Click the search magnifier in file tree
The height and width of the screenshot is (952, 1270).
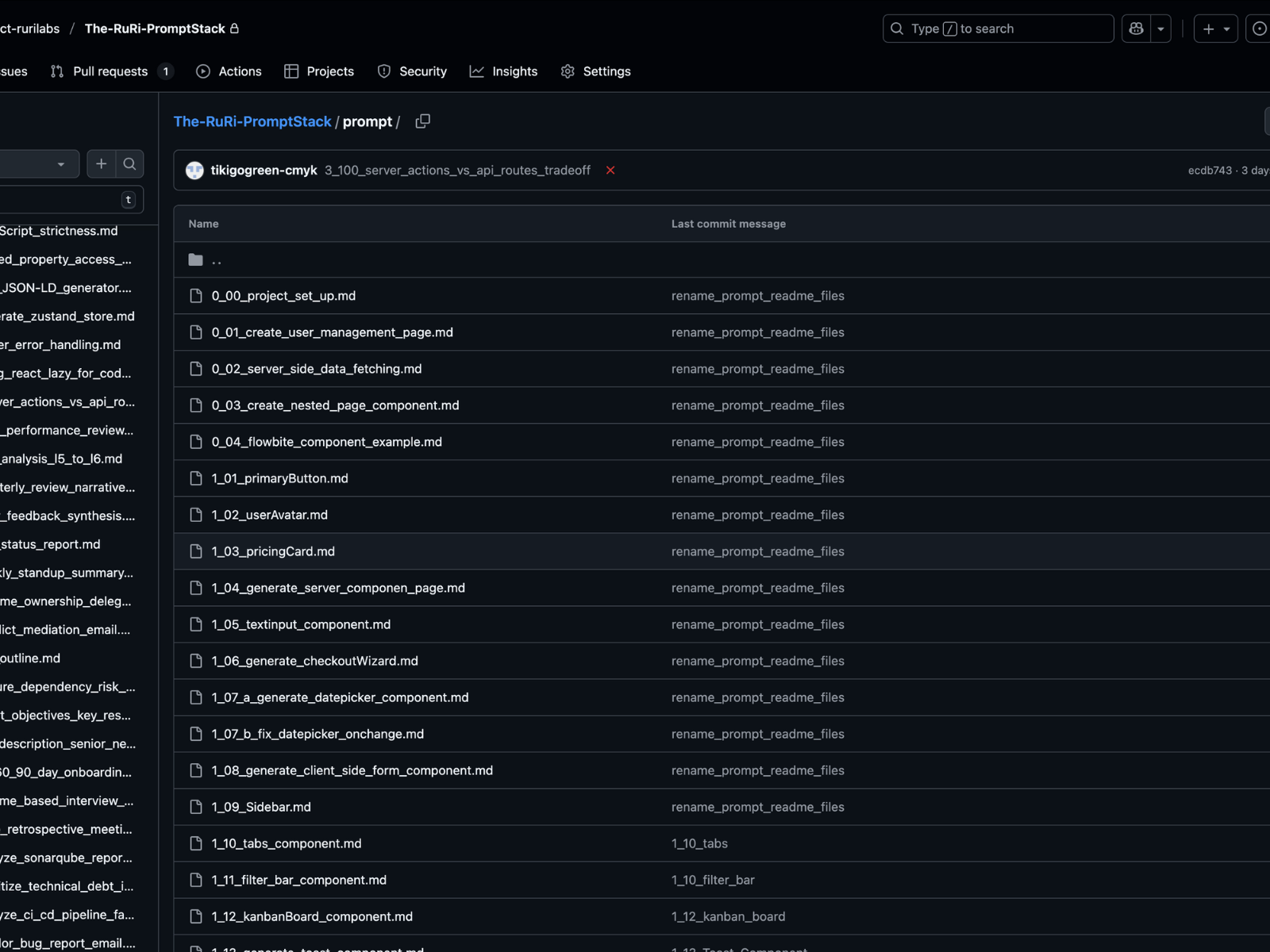point(130,164)
